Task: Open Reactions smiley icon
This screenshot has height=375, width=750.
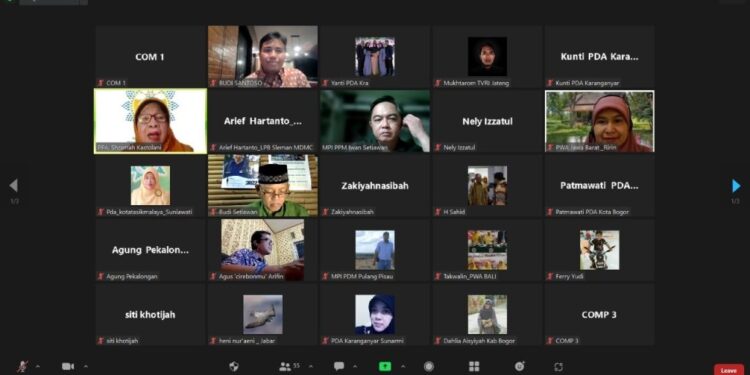Action: [x=519, y=366]
